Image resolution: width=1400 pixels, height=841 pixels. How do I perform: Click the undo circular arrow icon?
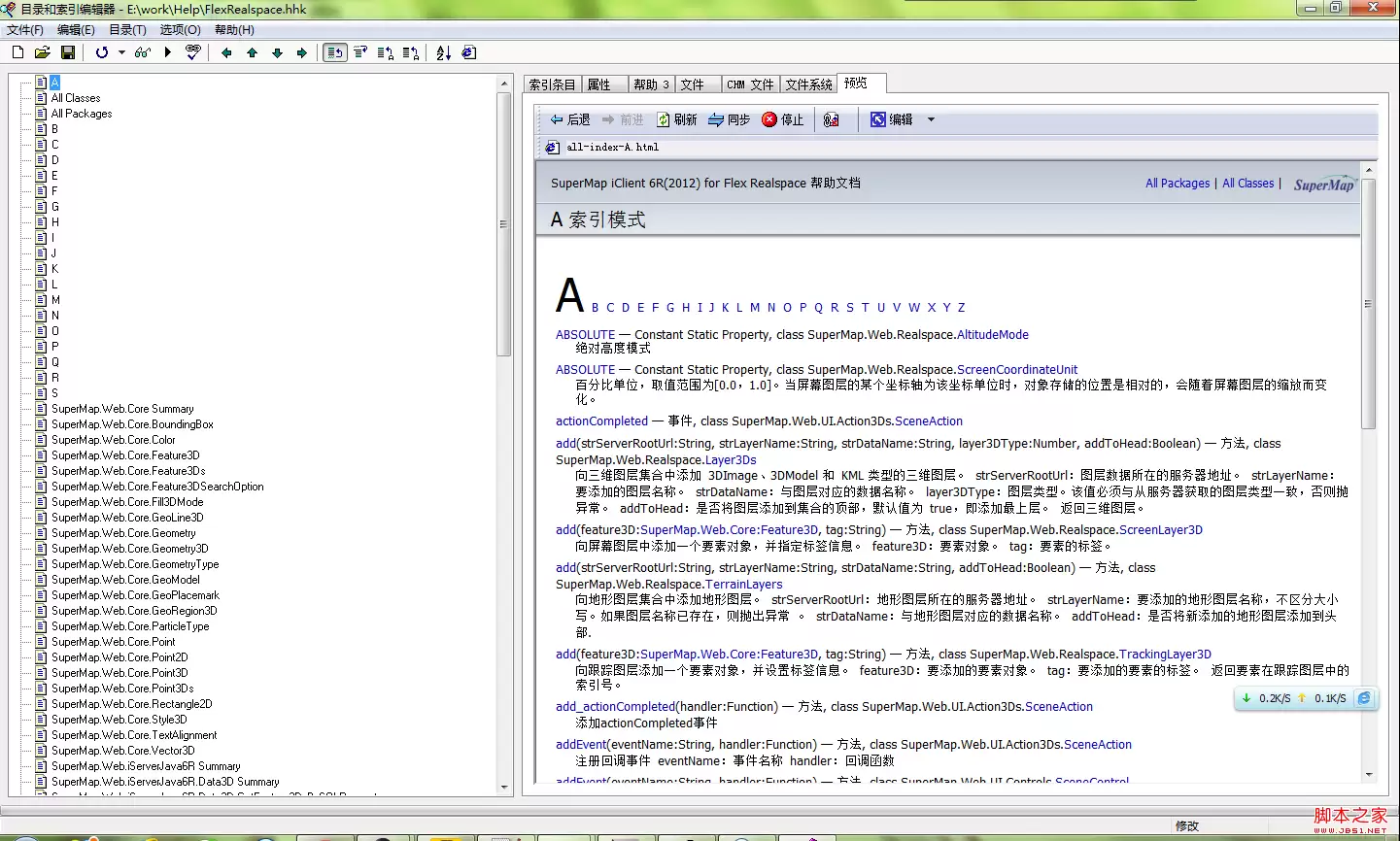tap(102, 52)
